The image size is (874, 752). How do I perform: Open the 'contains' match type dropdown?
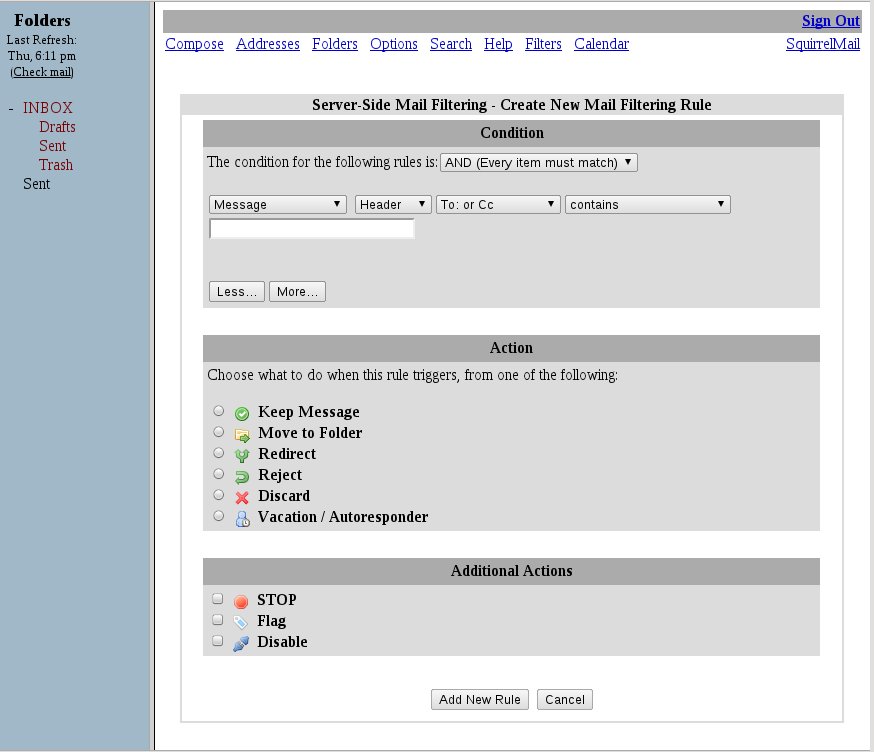coord(647,204)
